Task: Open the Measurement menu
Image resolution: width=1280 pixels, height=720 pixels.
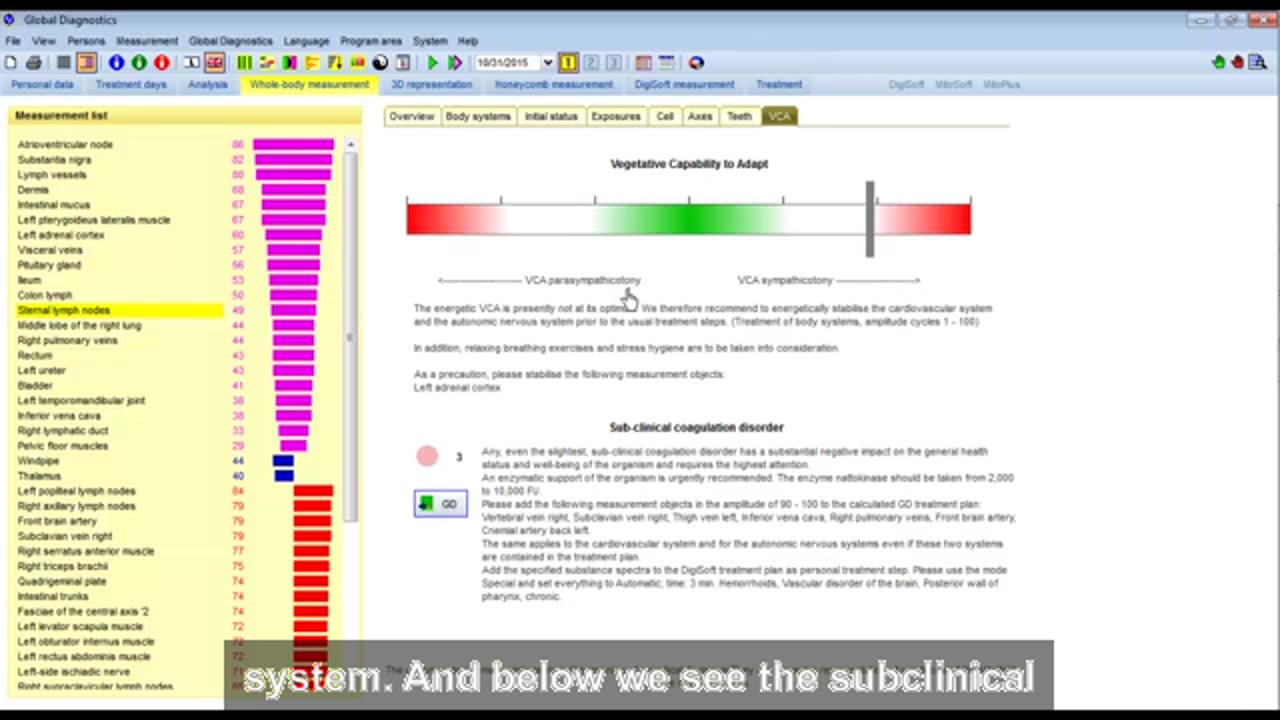Action: 147,41
